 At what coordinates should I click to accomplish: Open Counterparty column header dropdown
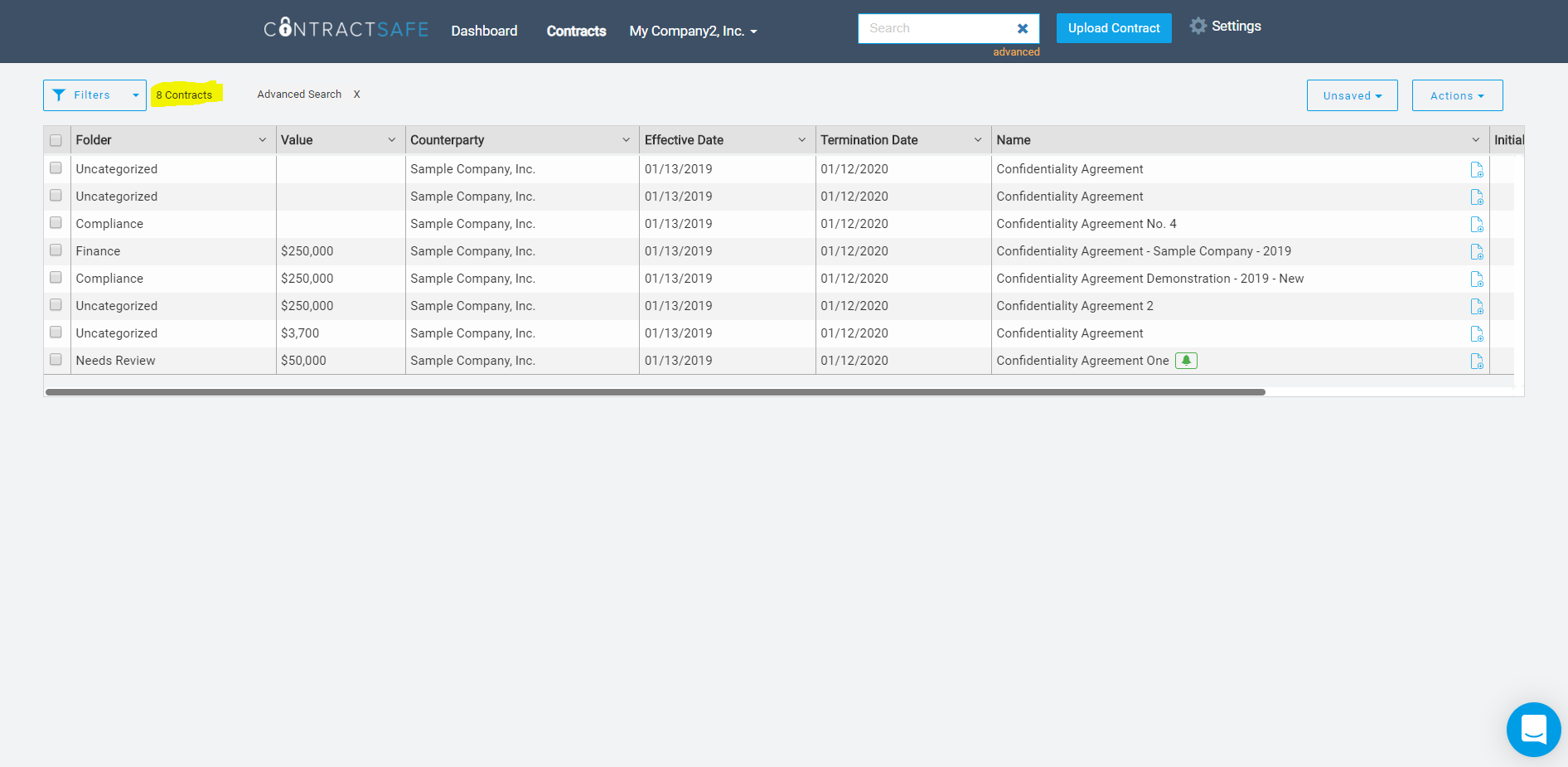tap(627, 140)
